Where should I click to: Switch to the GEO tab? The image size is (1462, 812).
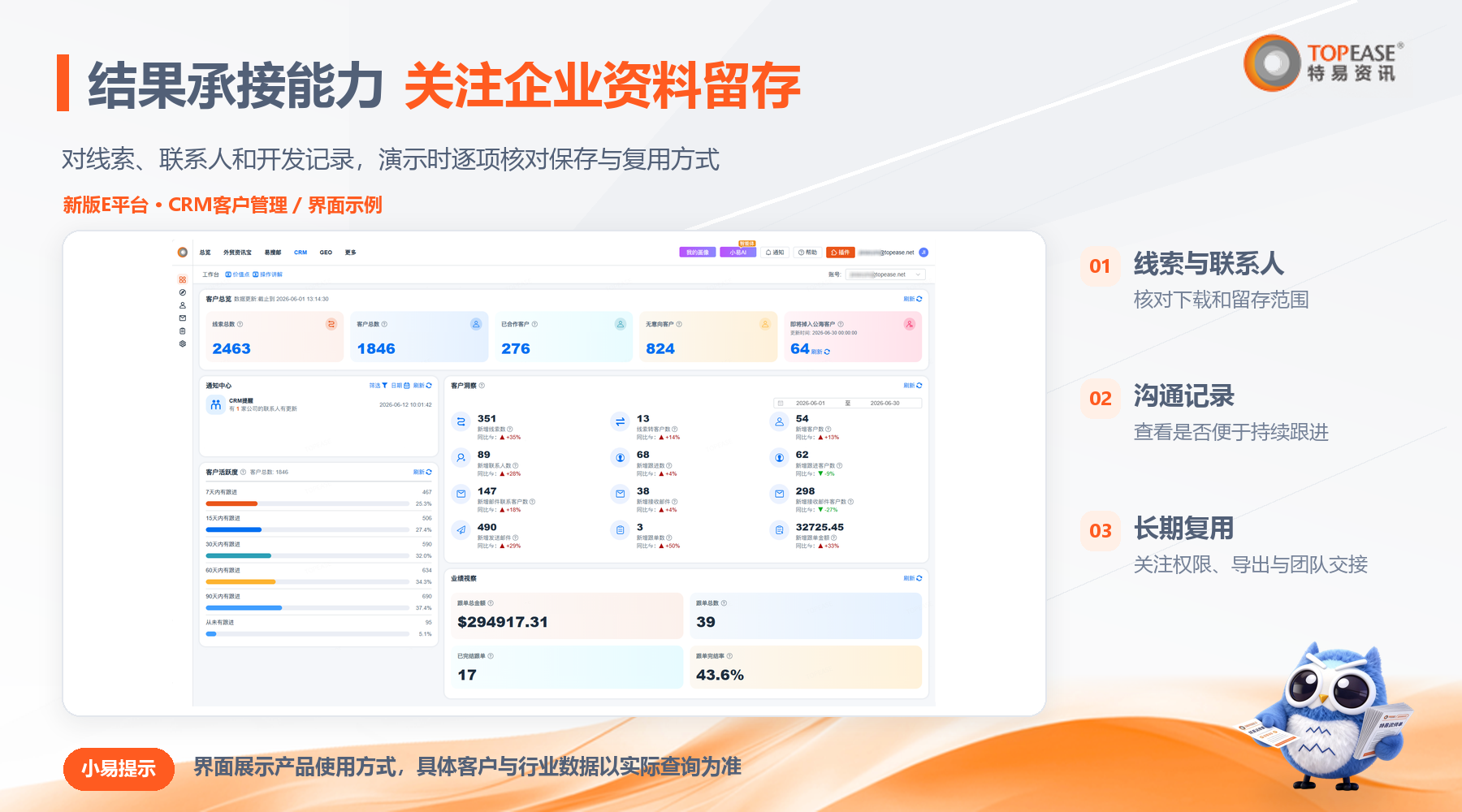point(326,253)
